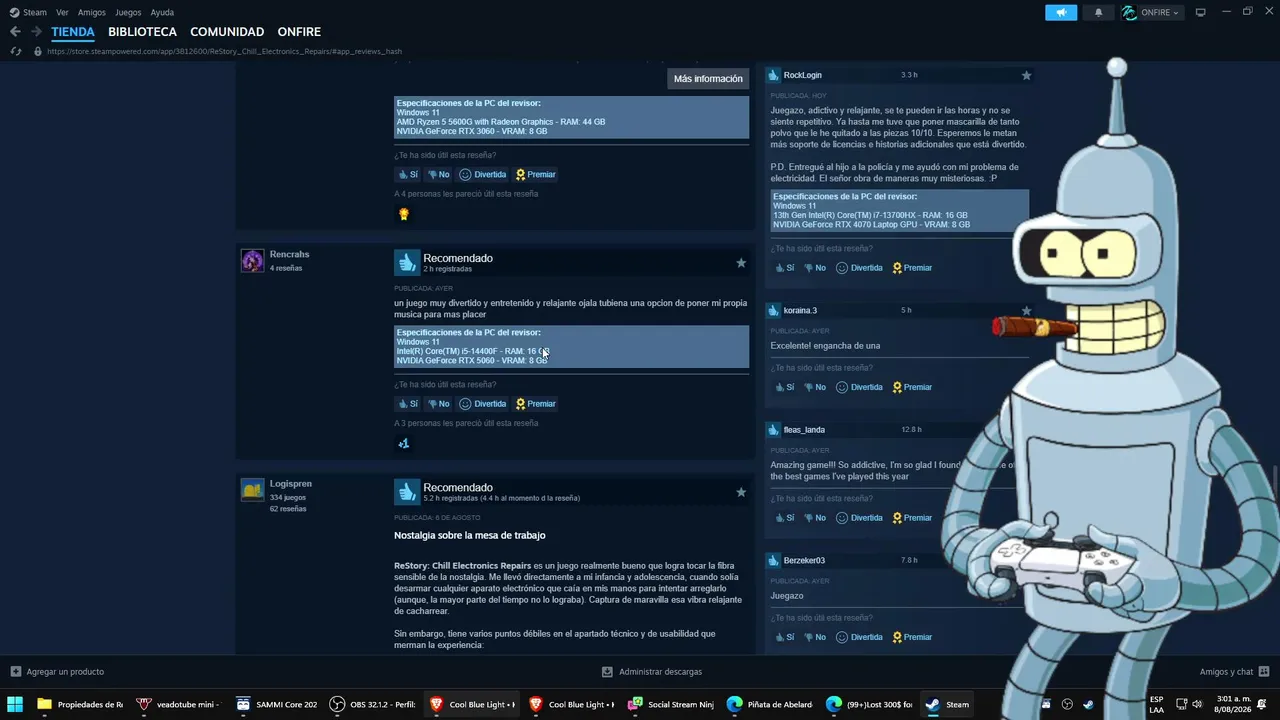Open Administrar descargas

(x=652, y=672)
